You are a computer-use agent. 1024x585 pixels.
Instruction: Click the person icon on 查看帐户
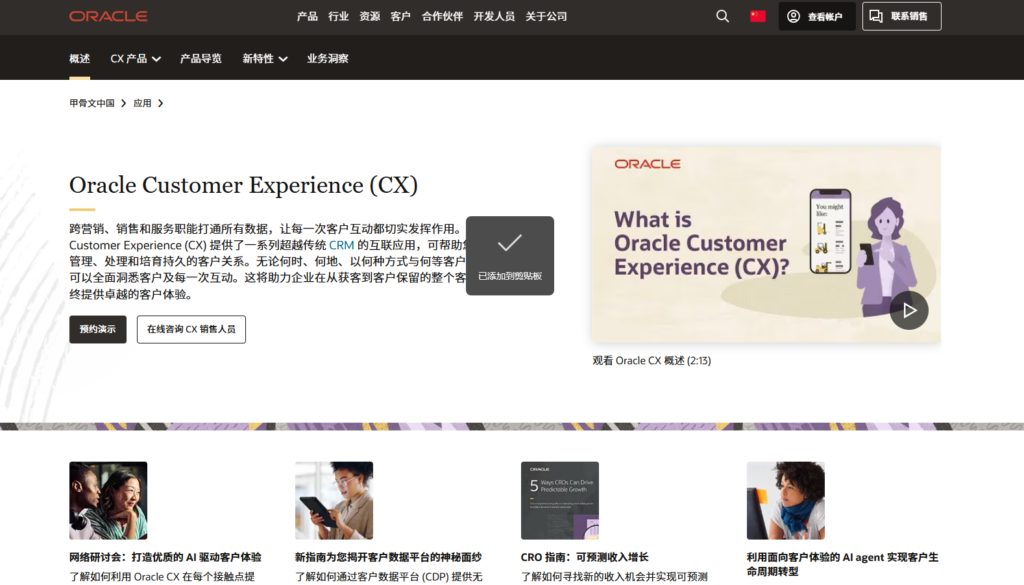(x=793, y=16)
